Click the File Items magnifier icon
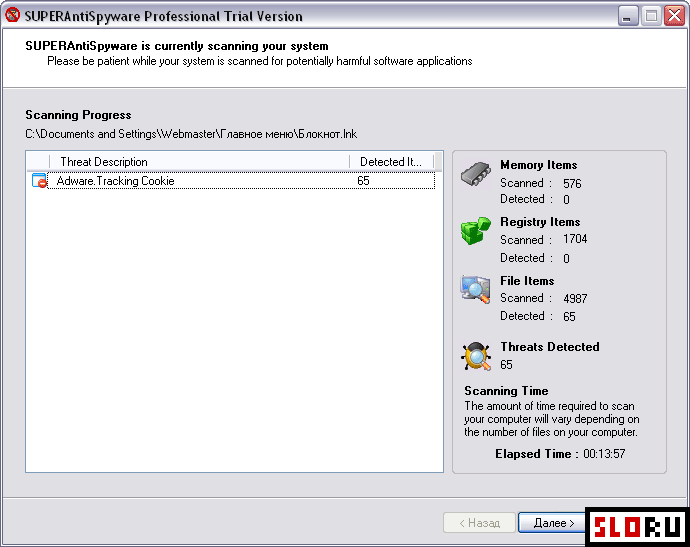 [x=476, y=289]
